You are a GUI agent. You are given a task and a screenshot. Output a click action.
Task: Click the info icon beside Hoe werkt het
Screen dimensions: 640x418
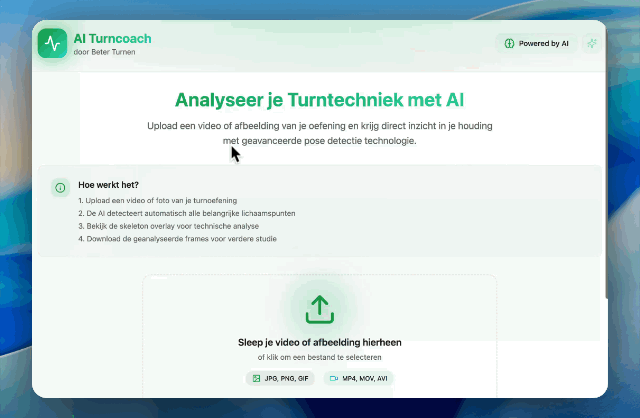click(x=61, y=187)
